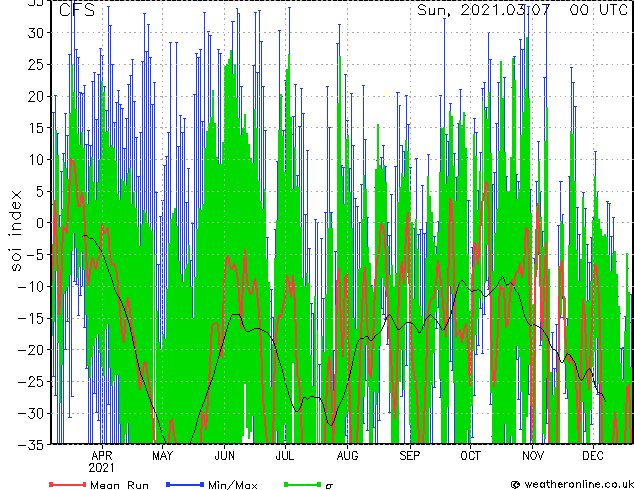Click the soi index axis title
The height and width of the screenshot is (490, 634).
point(15,231)
